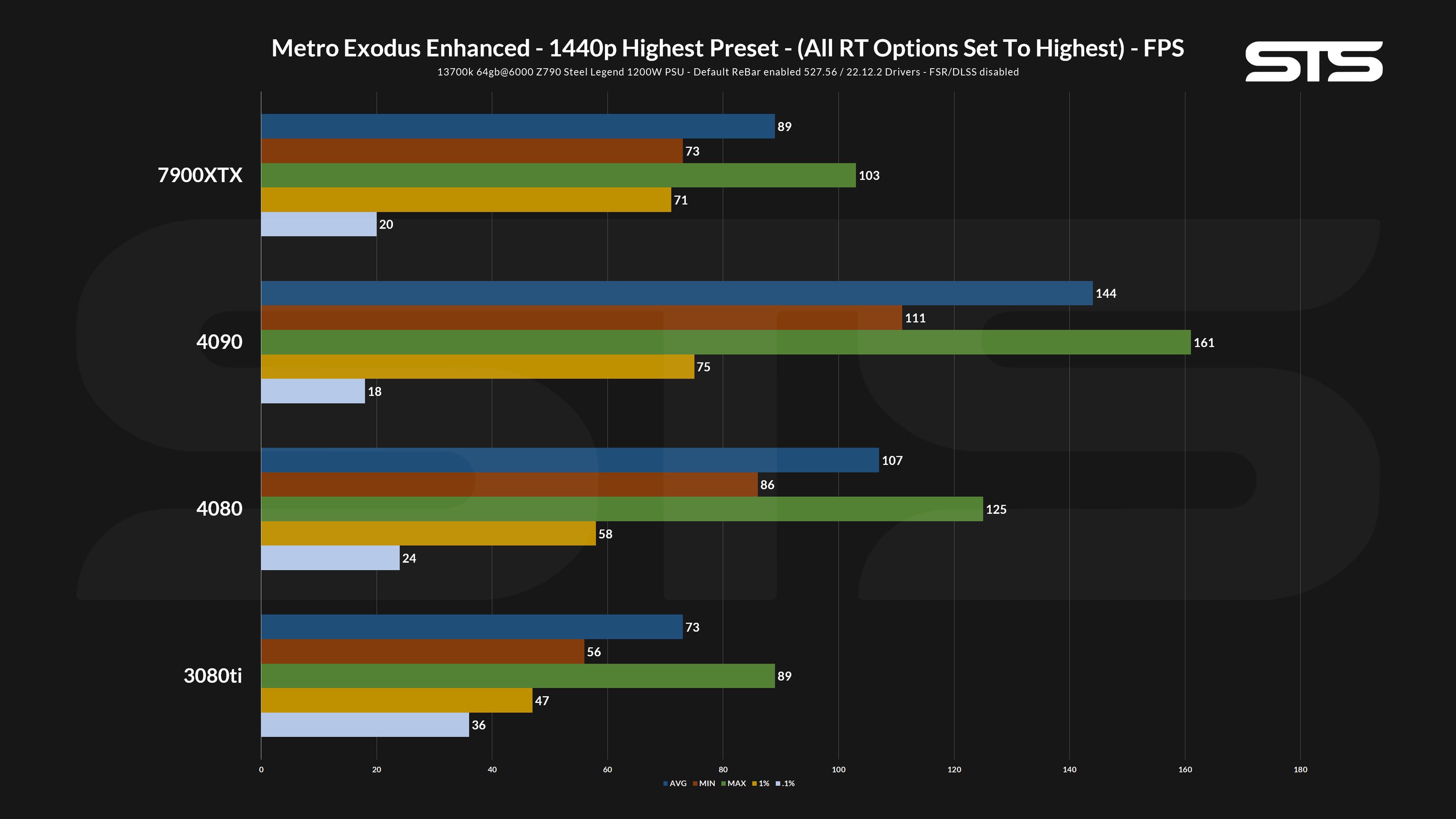Screen dimensions: 1456x819
Task: Click the 4090 1% bar valued 75
Action: coord(478,367)
